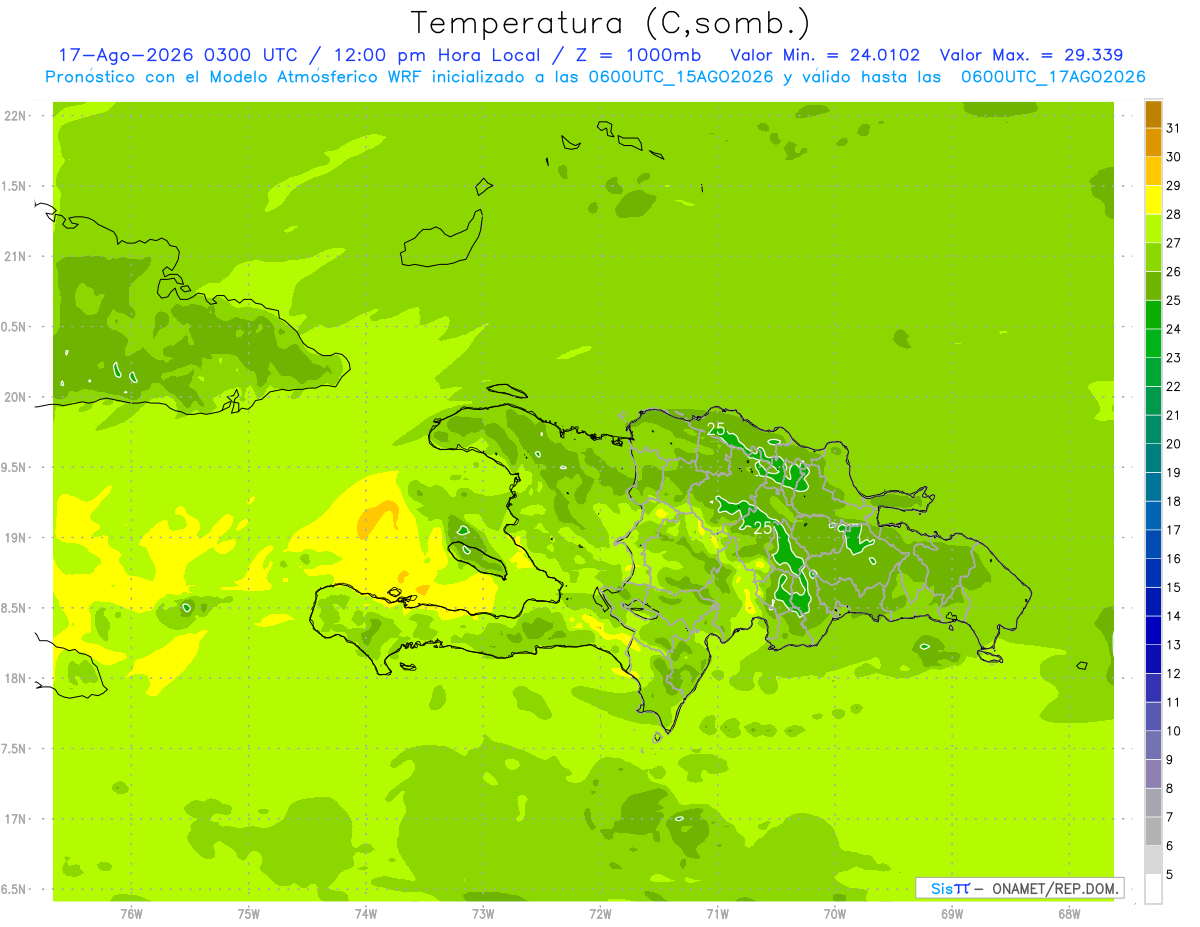Click the '69W' longitude label
The height and width of the screenshot is (927, 1200).
[952, 914]
